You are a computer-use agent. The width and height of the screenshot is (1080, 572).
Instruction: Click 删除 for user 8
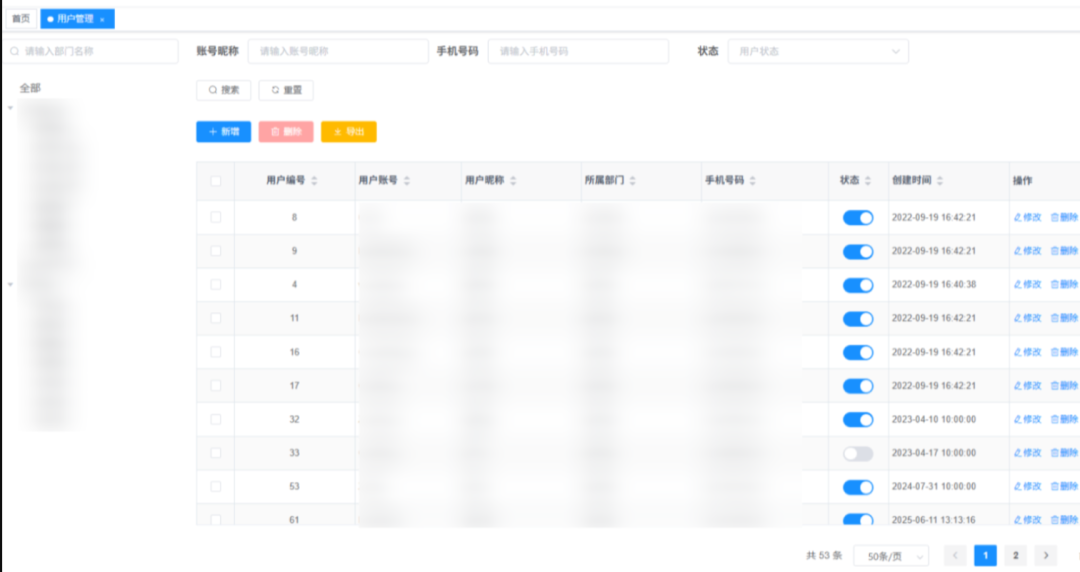click(1064, 217)
